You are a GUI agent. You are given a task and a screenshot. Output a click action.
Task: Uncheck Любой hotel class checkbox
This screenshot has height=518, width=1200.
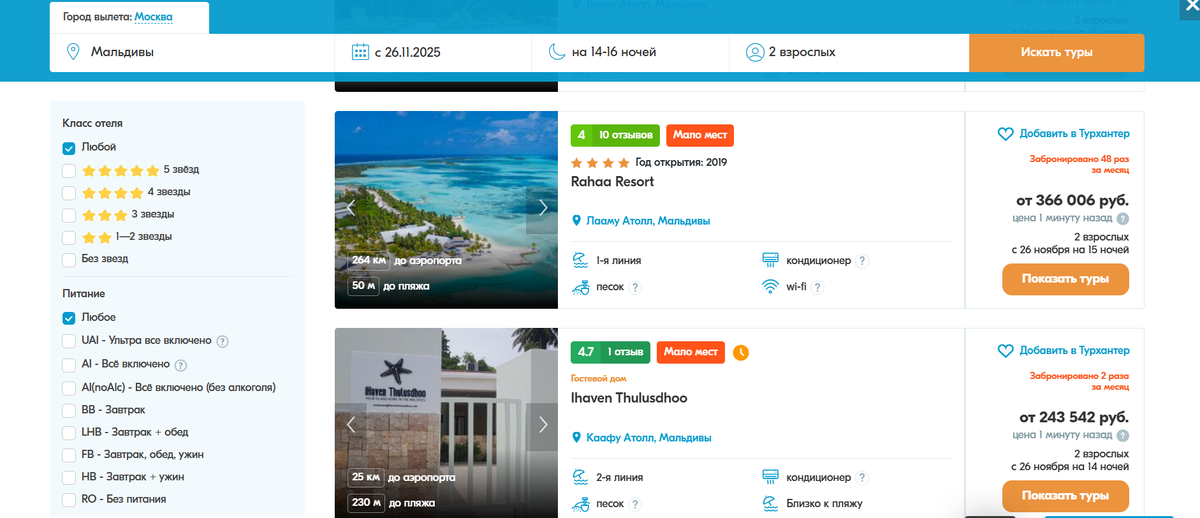click(x=69, y=147)
